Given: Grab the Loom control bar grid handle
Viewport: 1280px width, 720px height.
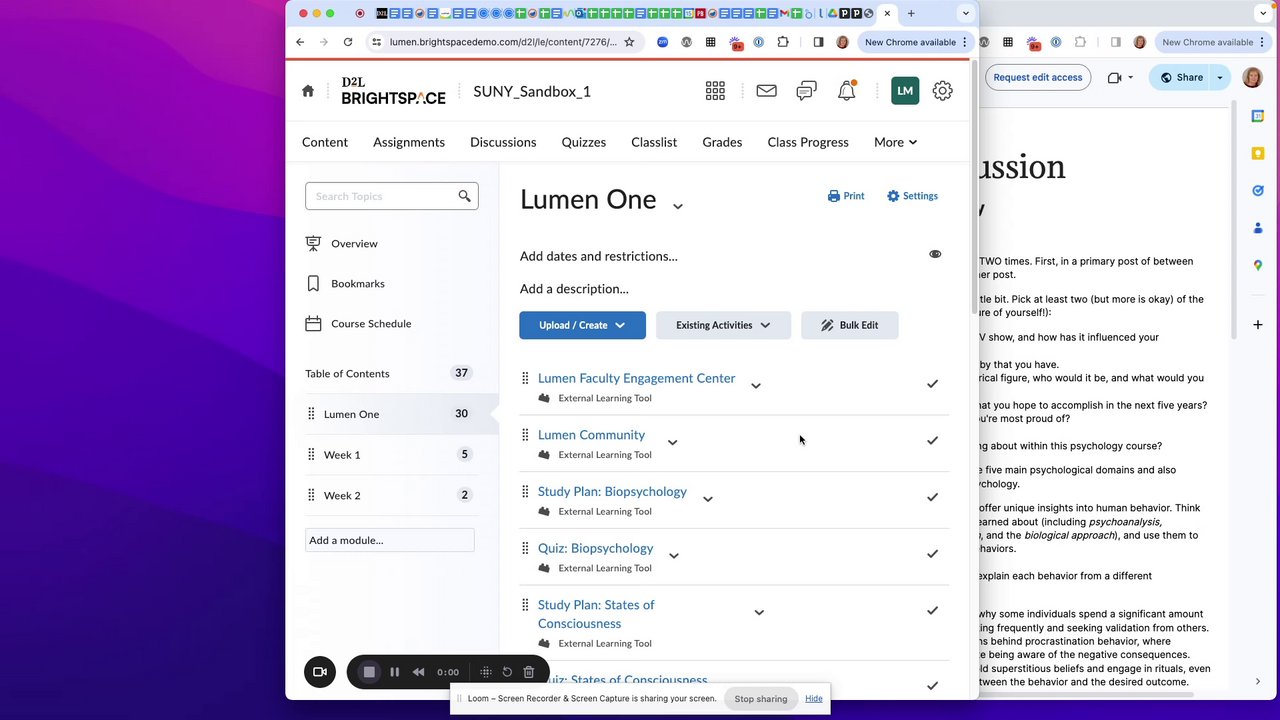Looking at the screenshot, I should tap(485, 672).
